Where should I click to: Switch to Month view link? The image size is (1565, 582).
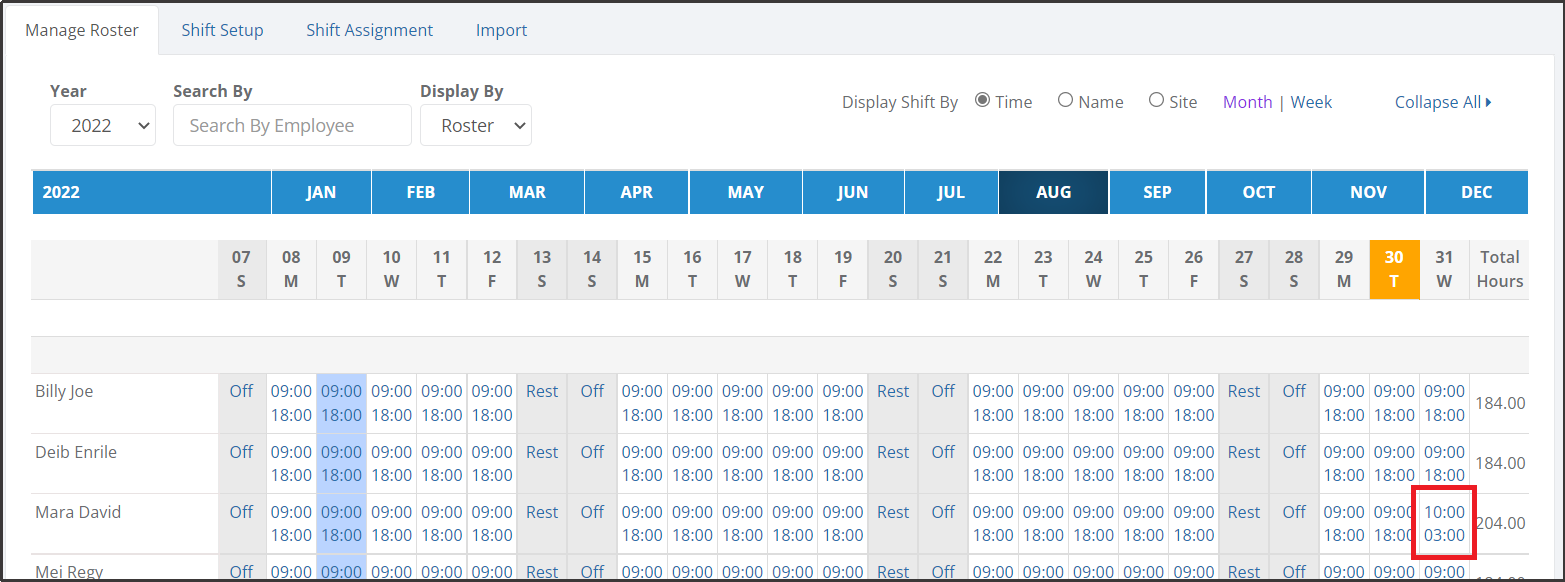coord(1247,102)
